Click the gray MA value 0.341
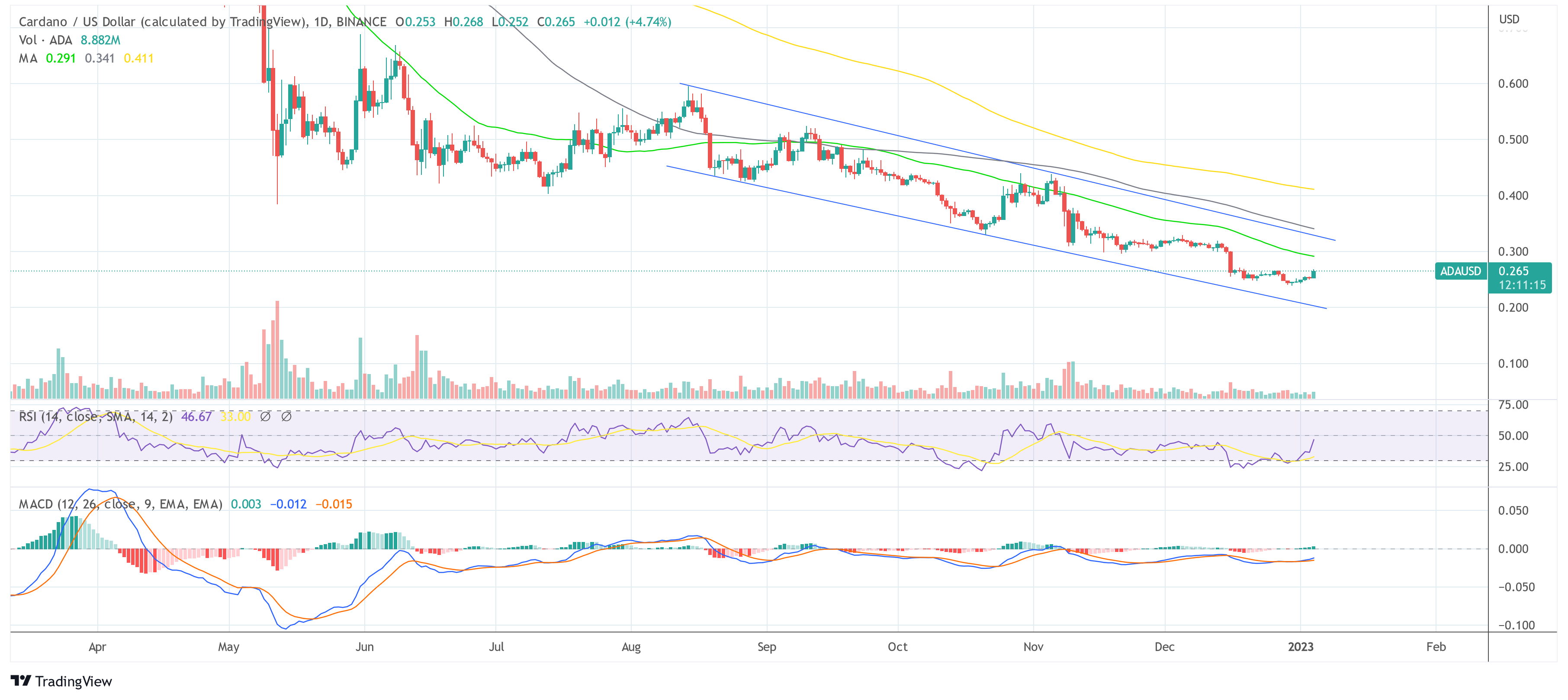This screenshot has height=700, width=1568. 100,58
